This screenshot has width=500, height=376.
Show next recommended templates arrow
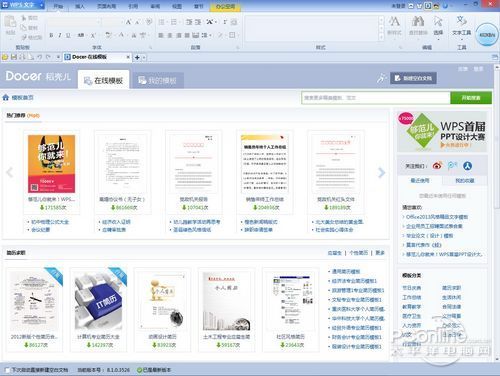382,172
